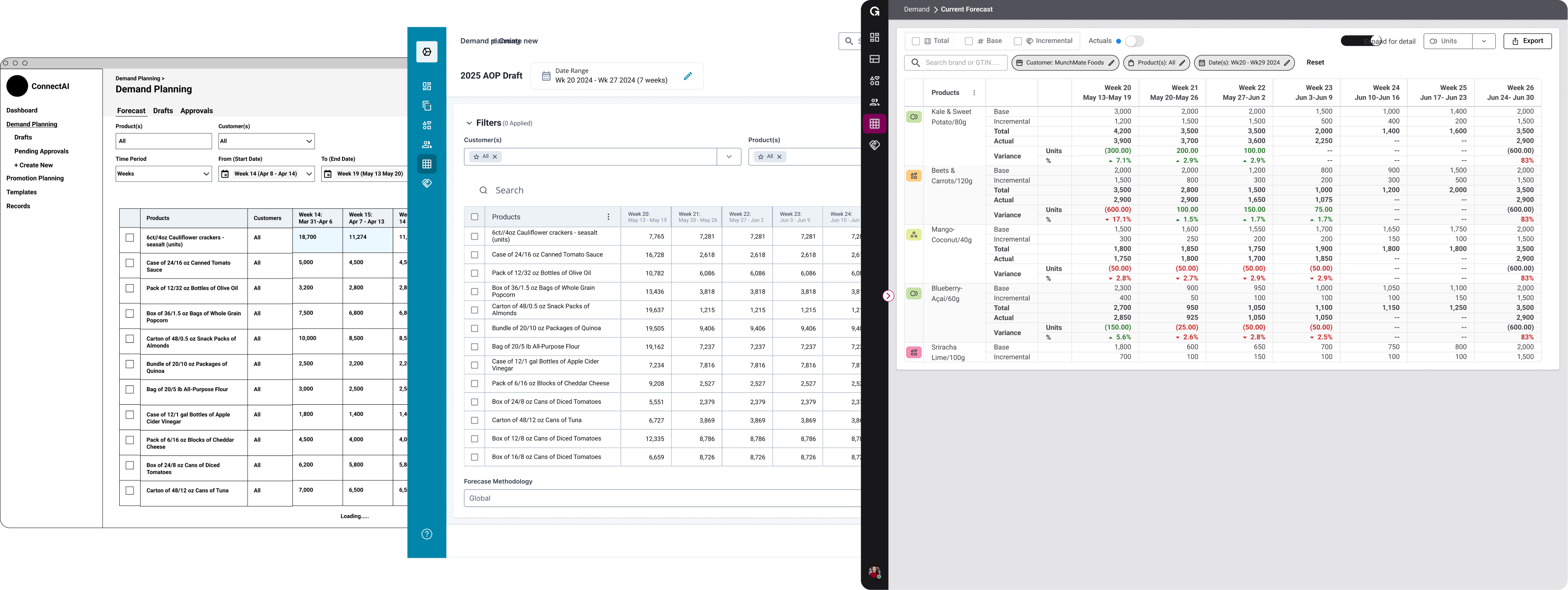Image resolution: width=1568 pixels, height=590 pixels.
Task: Tick the checkbox for Canned Tomato Sauce in the middle table
Action: [x=475, y=255]
